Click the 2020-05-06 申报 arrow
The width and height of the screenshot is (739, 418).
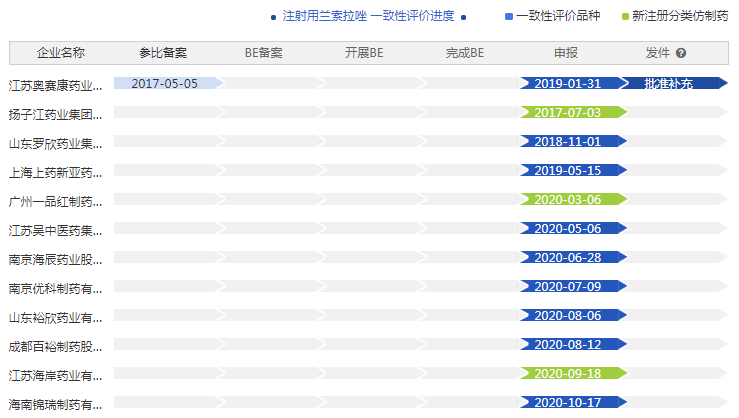(574, 228)
